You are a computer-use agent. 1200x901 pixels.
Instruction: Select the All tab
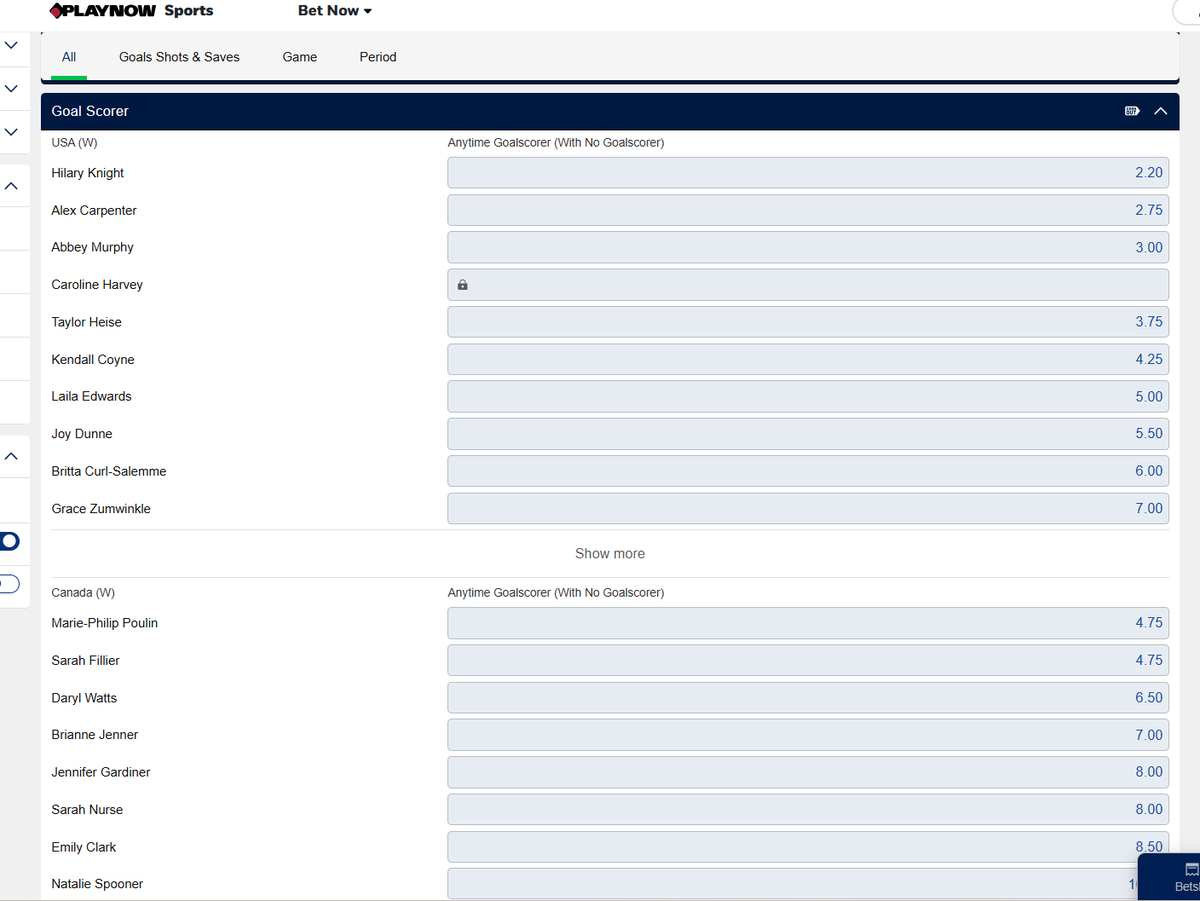point(69,57)
